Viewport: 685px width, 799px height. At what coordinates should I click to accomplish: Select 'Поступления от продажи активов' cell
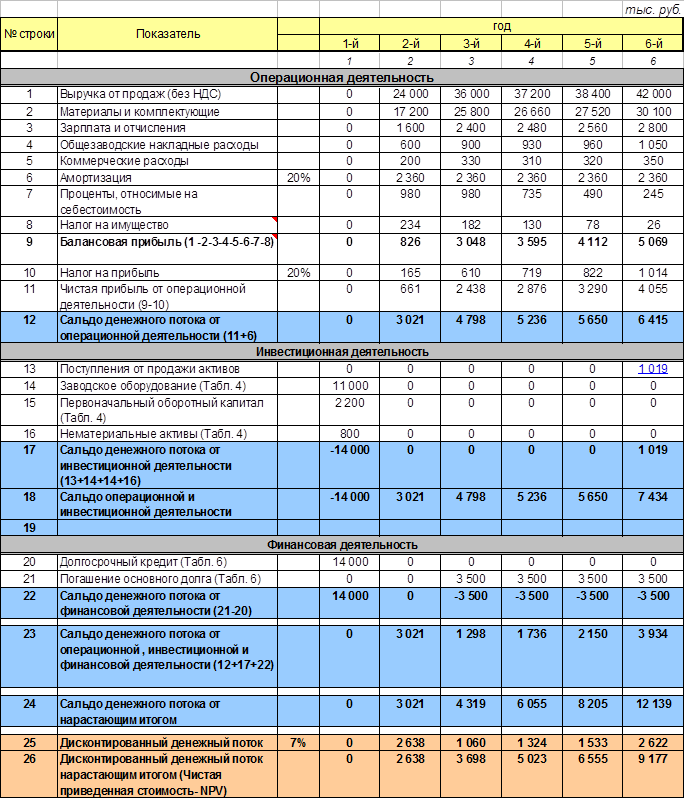pyautogui.click(x=167, y=369)
